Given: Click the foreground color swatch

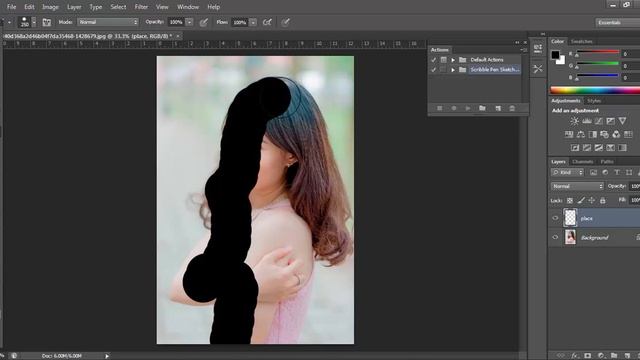Looking at the screenshot, I should point(555,55).
